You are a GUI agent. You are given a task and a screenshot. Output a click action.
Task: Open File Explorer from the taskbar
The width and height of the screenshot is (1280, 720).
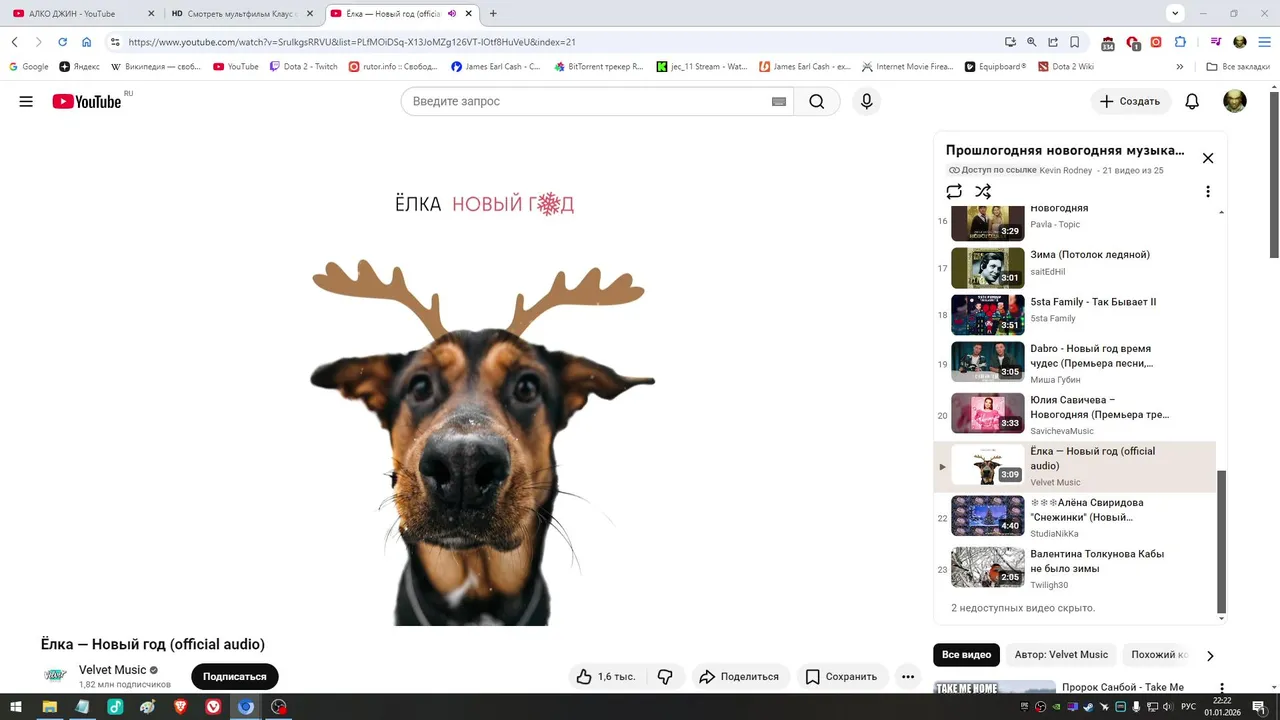coord(49,707)
